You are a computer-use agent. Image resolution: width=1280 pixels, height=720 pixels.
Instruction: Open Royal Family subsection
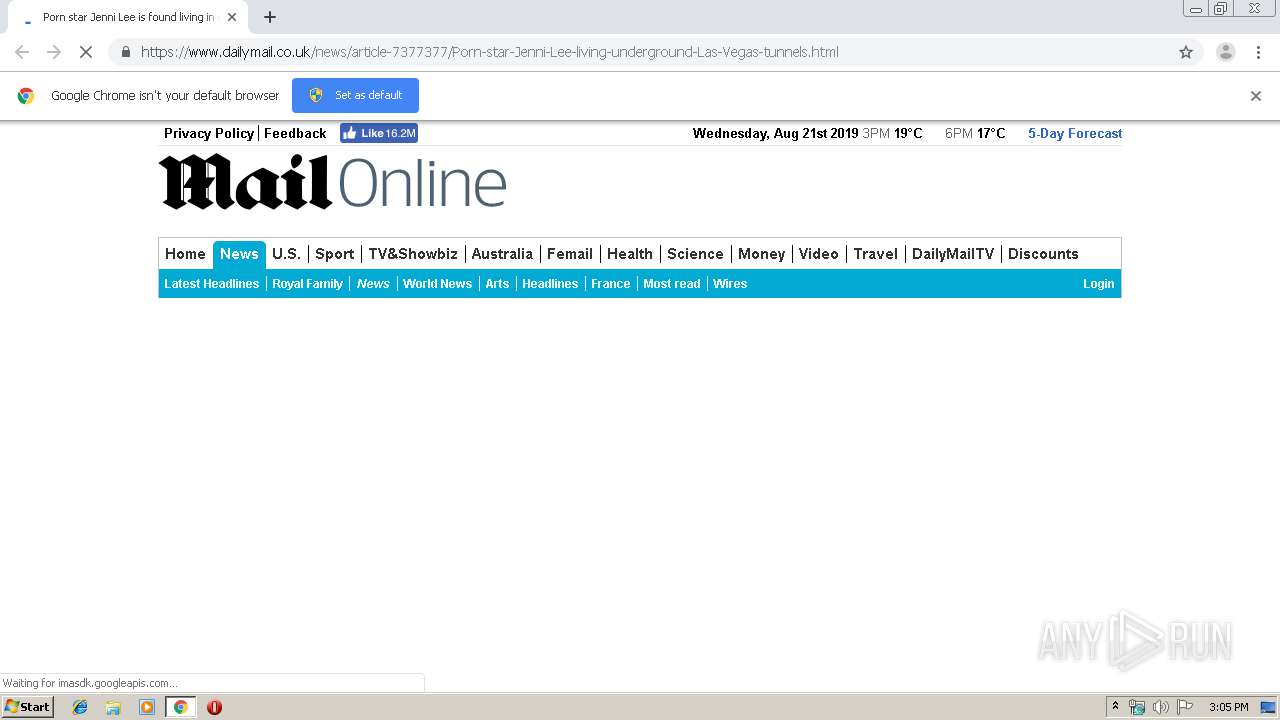pos(307,284)
